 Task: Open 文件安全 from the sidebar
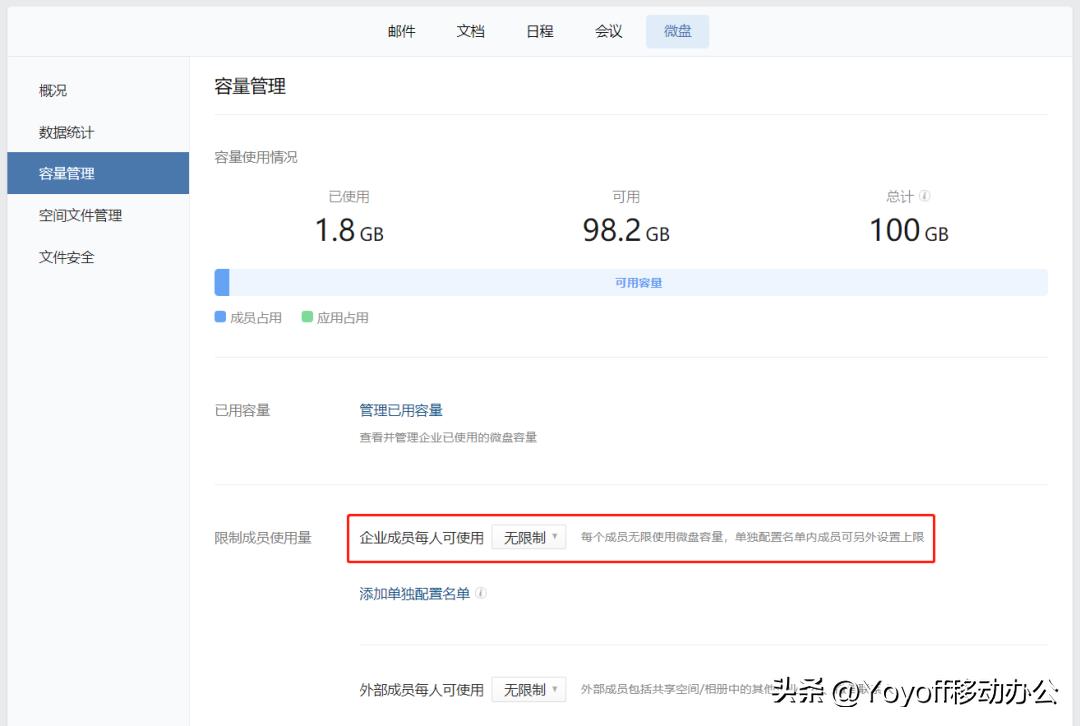click(x=66, y=257)
